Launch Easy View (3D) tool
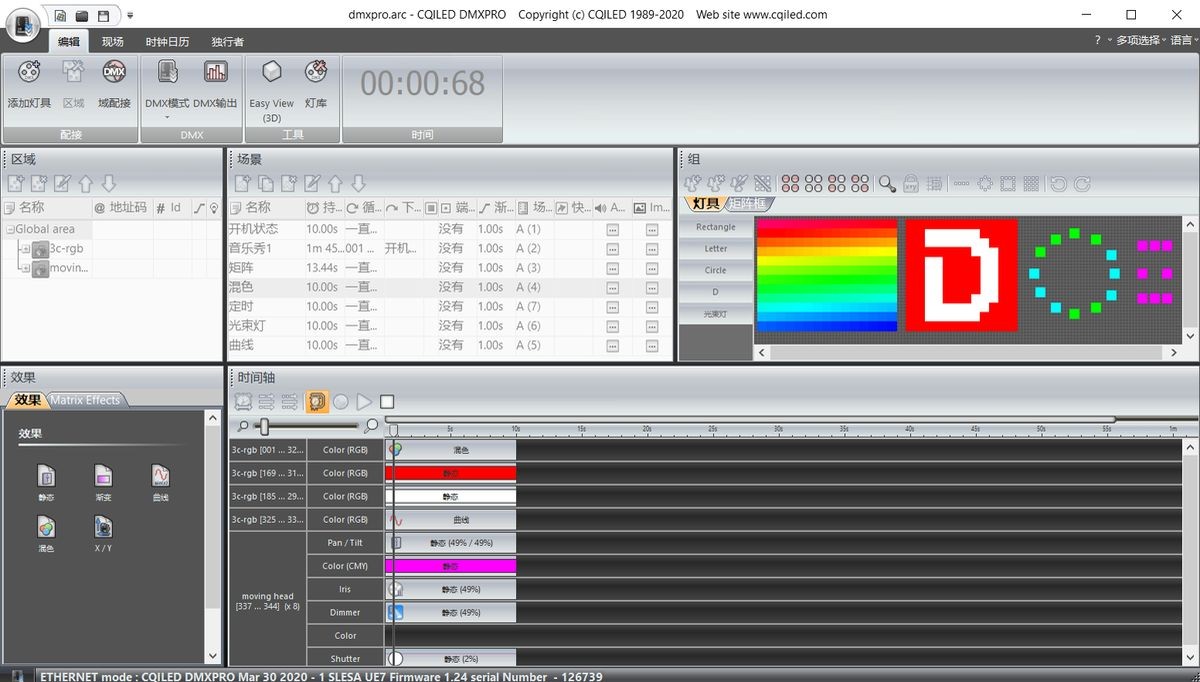 (x=271, y=74)
